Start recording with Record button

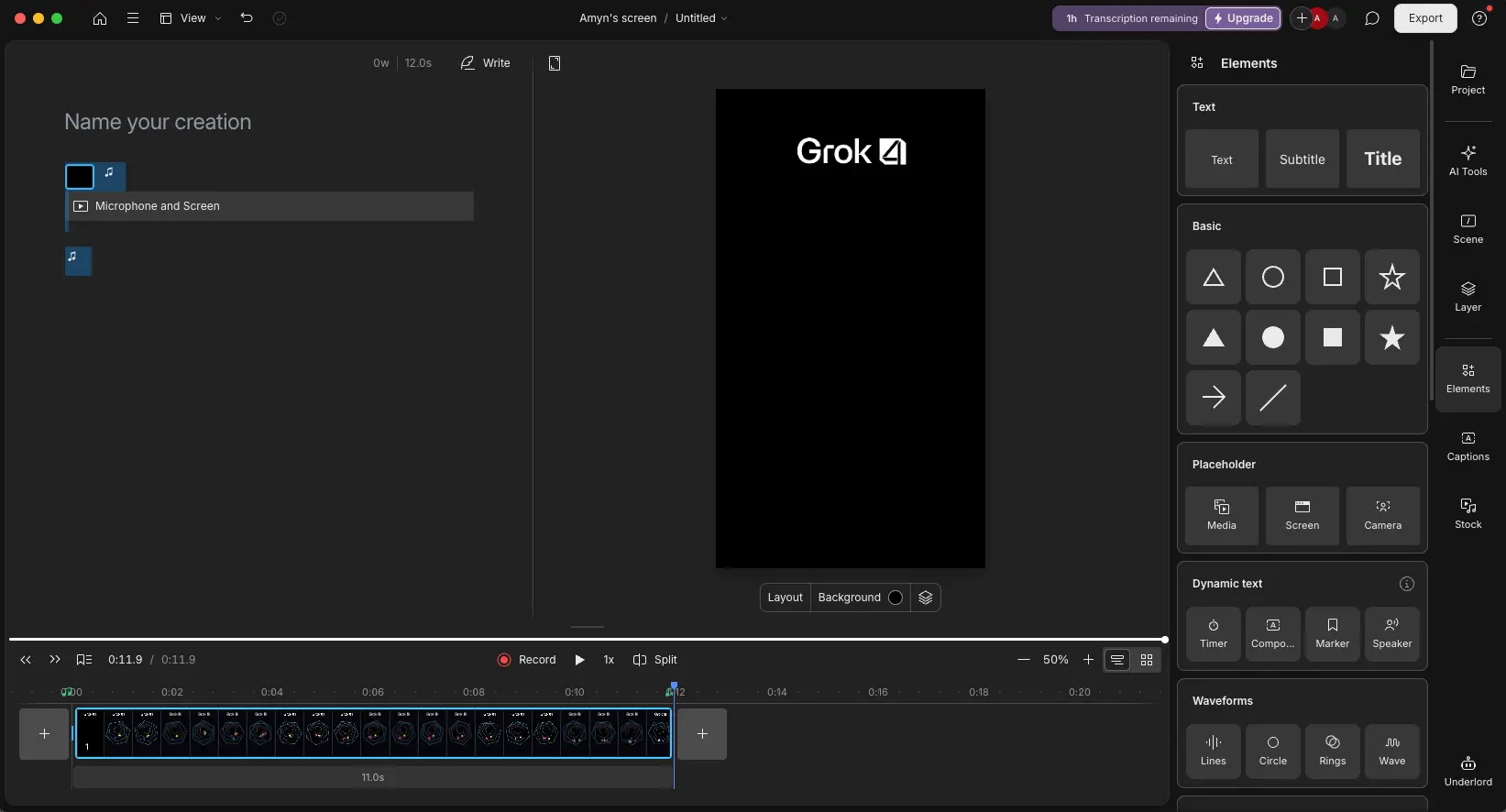click(527, 660)
